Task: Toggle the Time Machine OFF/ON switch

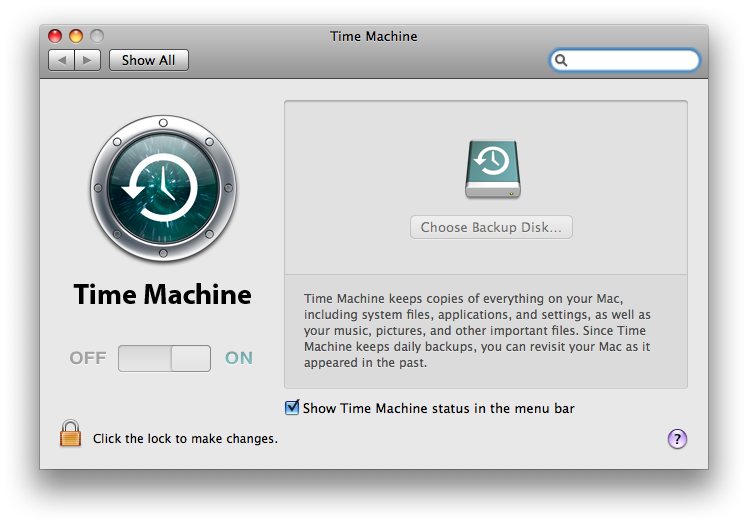Action: click(164, 358)
